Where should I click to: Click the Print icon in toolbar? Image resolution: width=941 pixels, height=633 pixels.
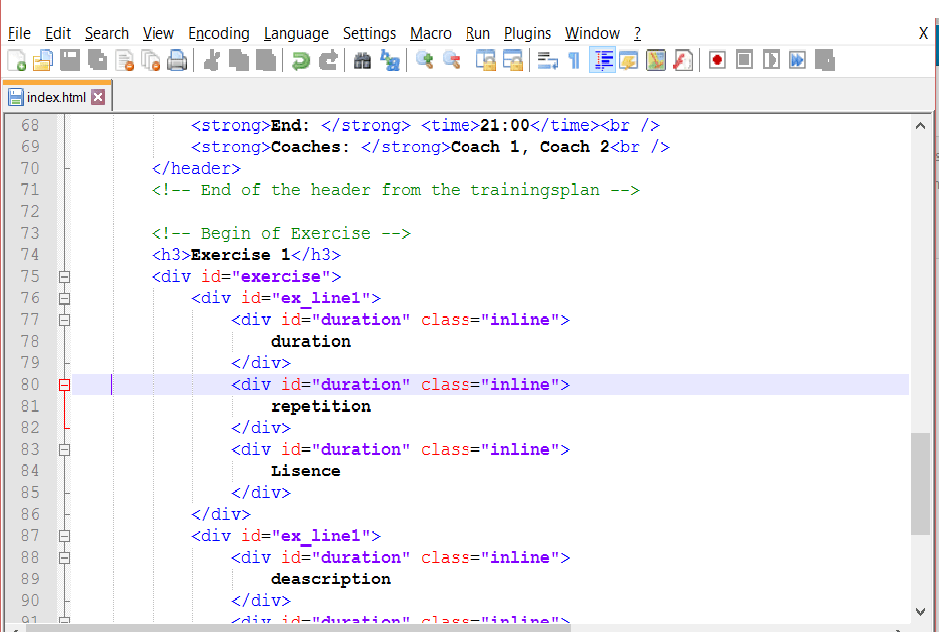click(177, 61)
